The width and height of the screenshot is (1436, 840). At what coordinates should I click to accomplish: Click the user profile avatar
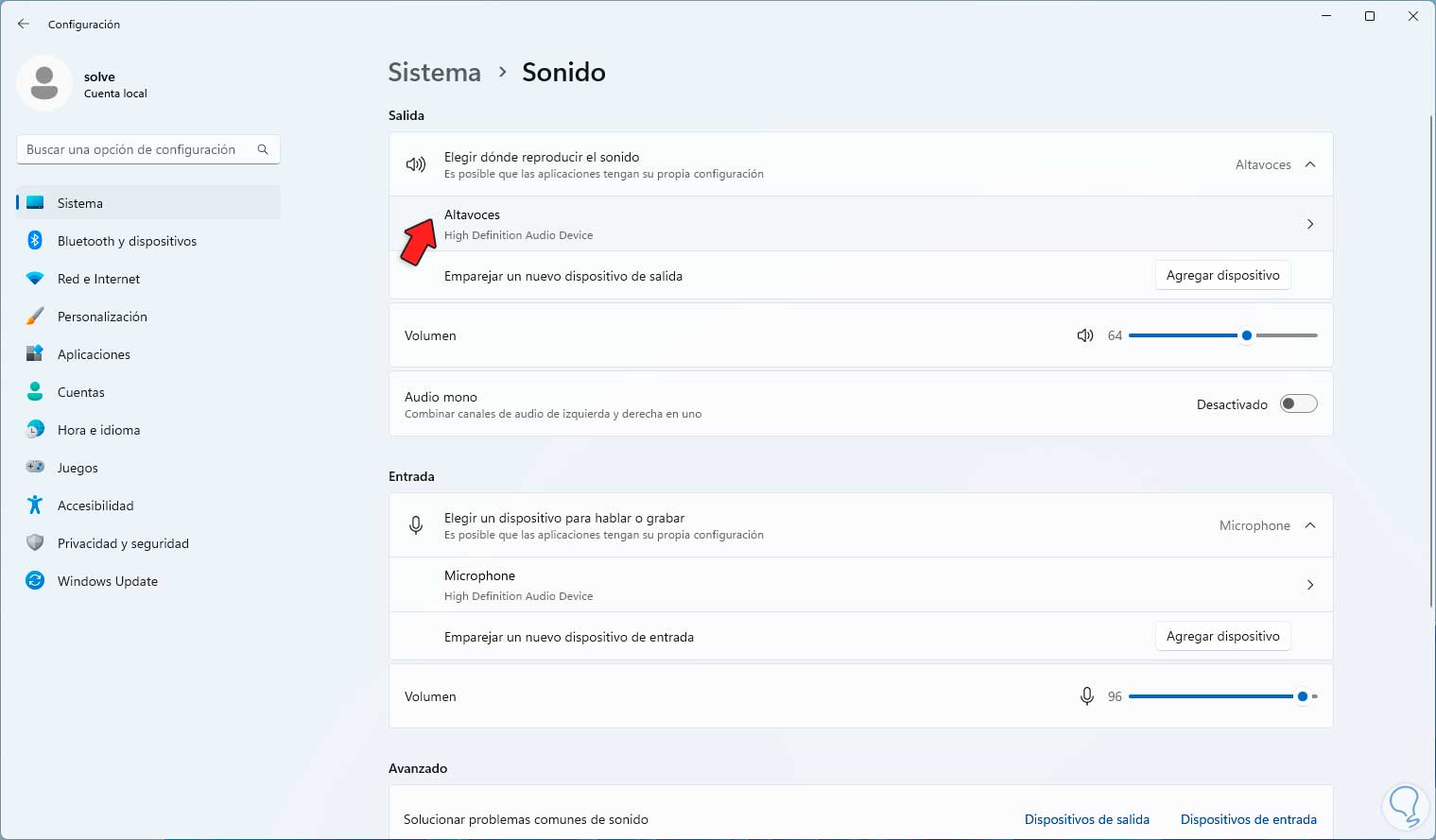click(x=44, y=83)
